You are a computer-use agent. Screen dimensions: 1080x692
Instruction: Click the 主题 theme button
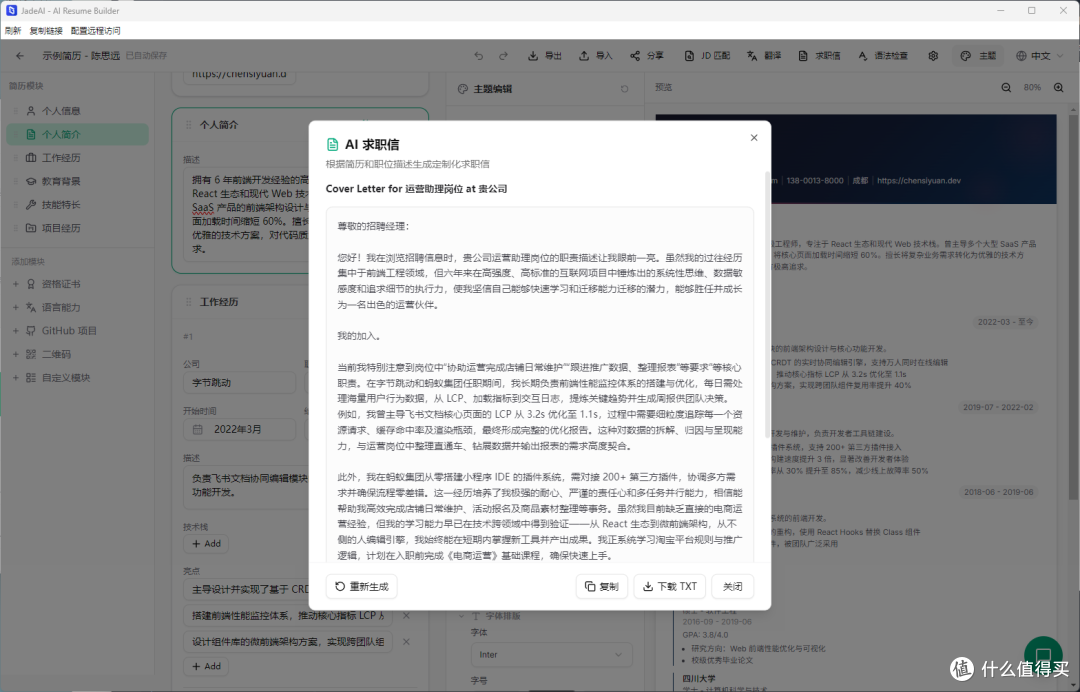click(x=978, y=56)
